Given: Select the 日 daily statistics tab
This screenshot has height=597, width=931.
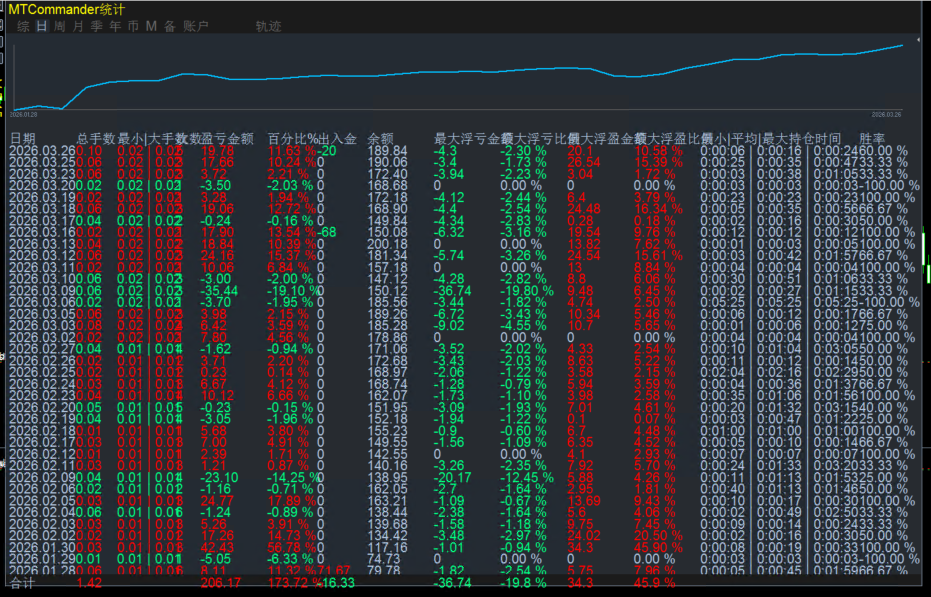Looking at the screenshot, I should tap(42, 26).
